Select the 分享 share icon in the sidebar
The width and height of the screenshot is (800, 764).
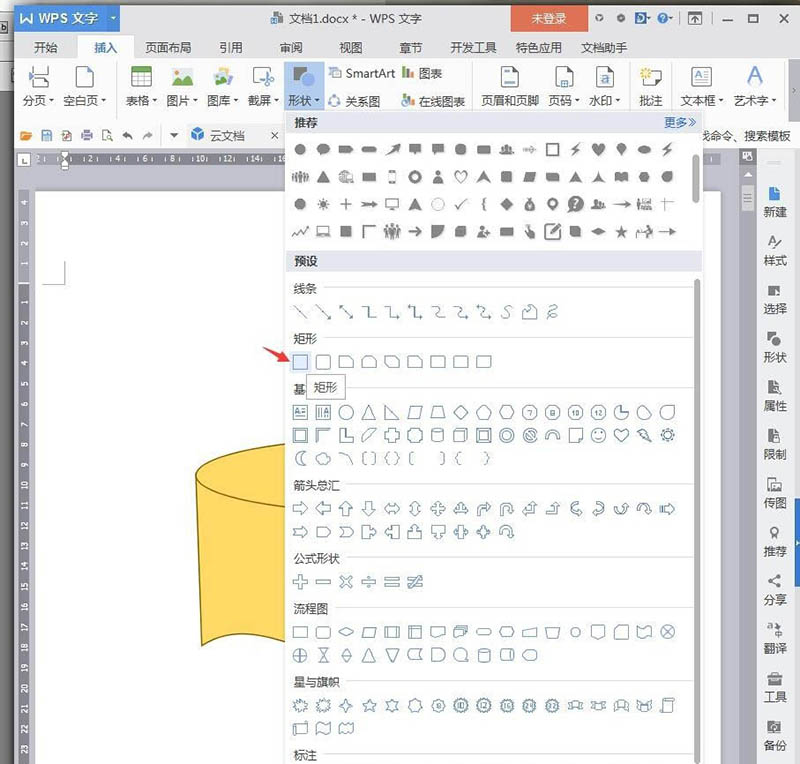774,588
